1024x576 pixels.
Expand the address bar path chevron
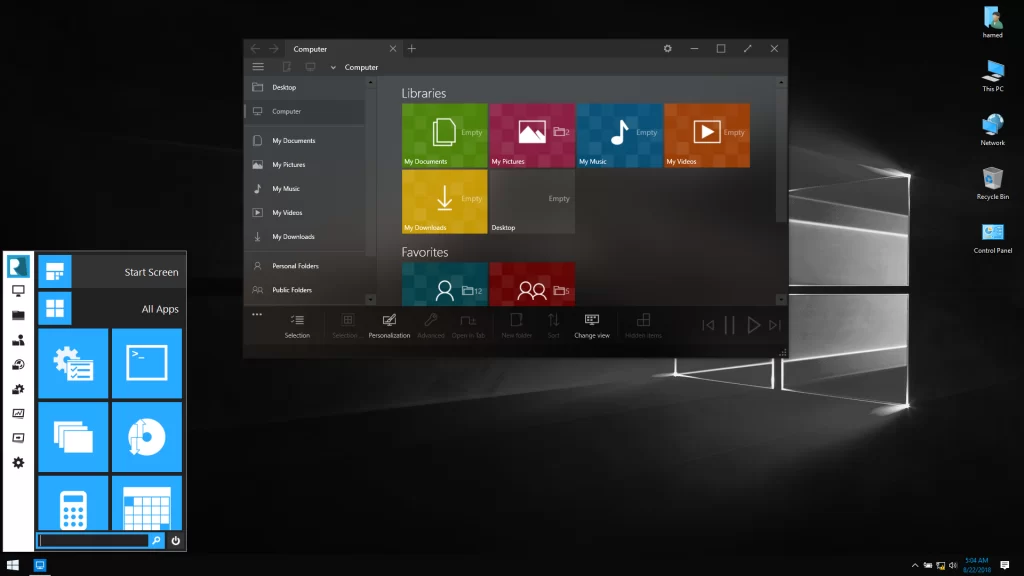(332, 67)
